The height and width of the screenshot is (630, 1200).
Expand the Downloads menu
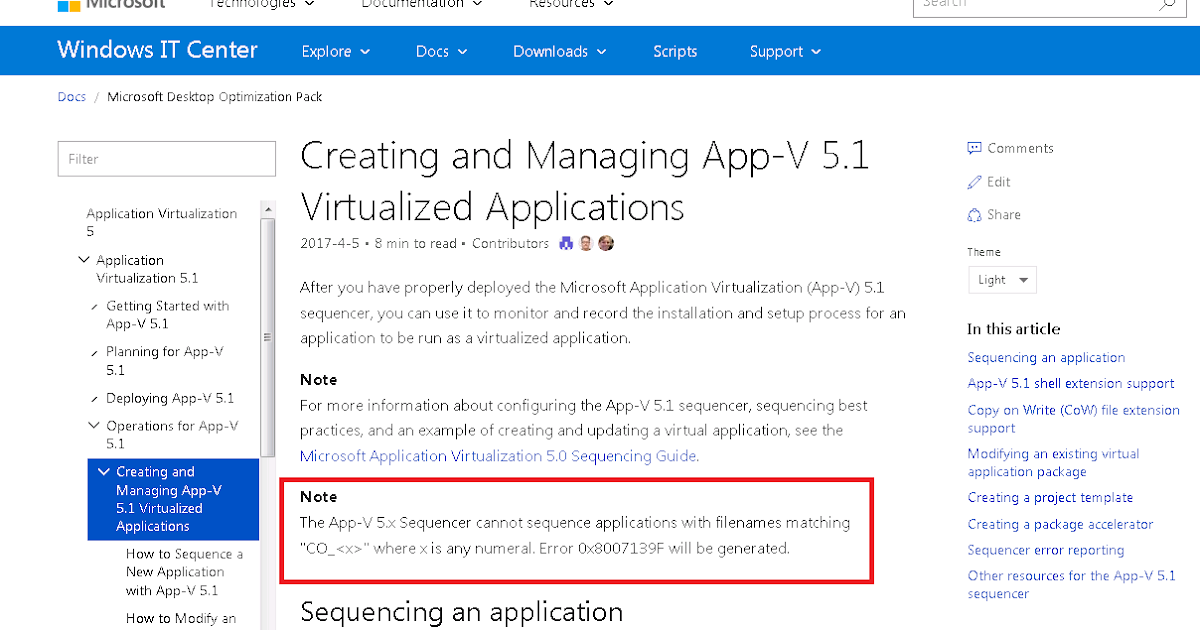[559, 51]
